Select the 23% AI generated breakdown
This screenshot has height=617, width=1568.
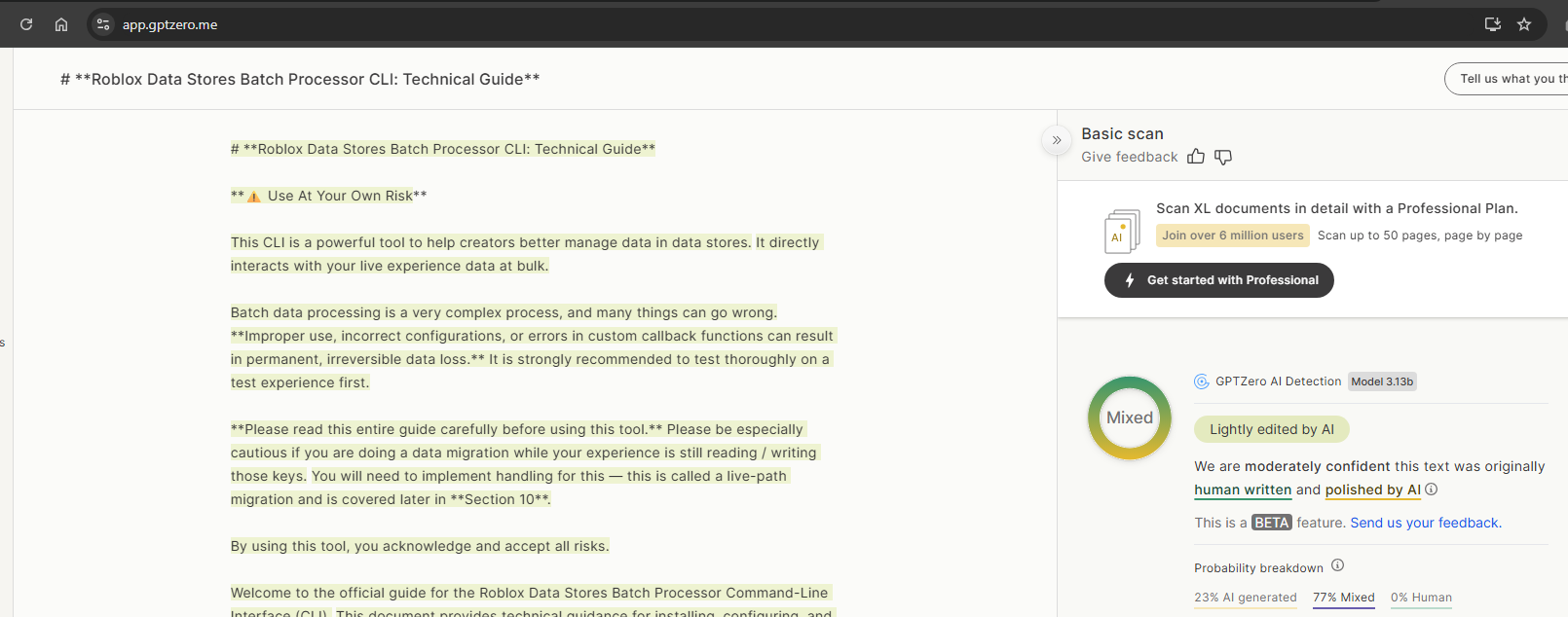pyautogui.click(x=1246, y=599)
